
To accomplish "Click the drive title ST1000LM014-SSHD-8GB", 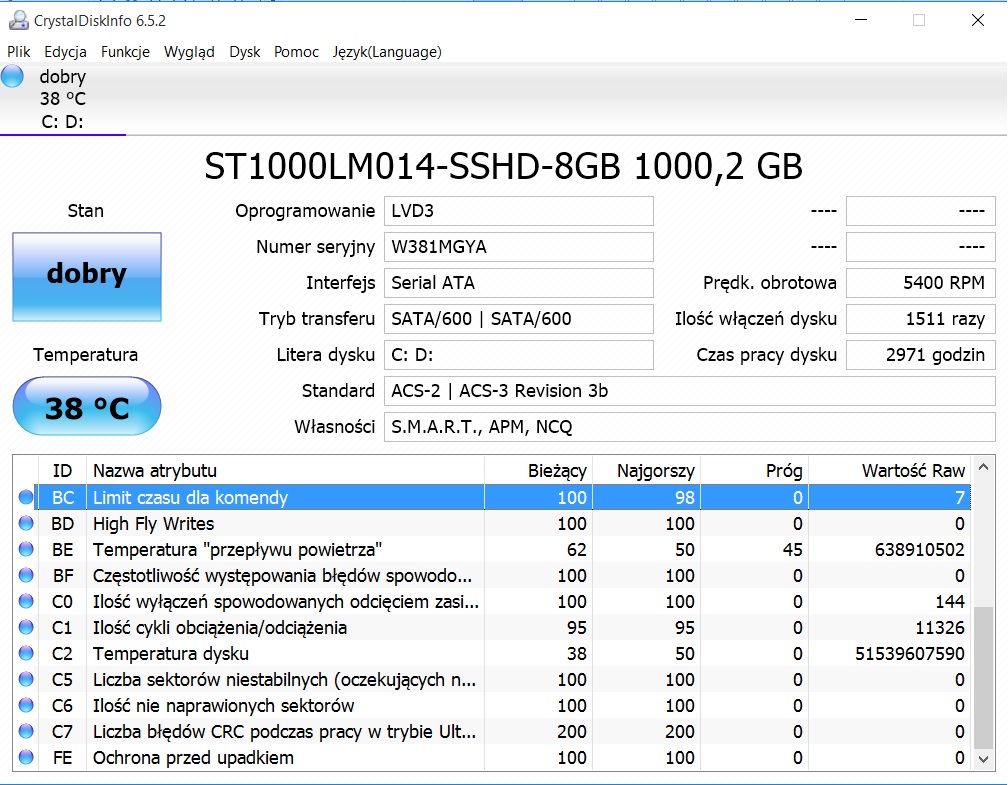I will (x=503, y=167).
